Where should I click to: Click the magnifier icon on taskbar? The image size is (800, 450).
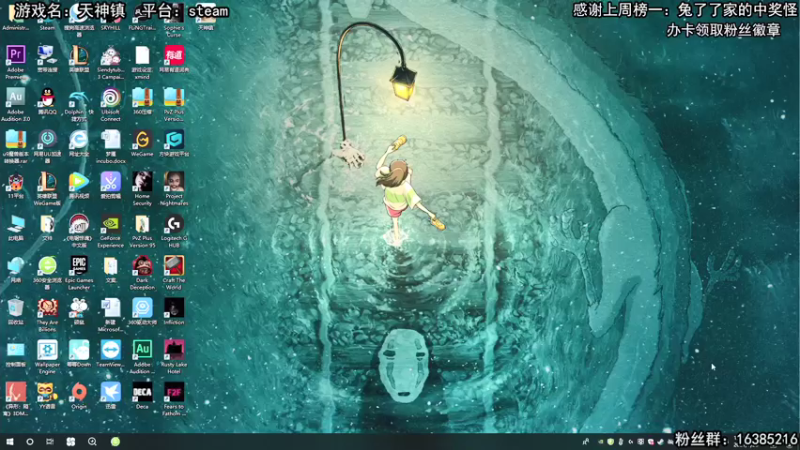92,442
